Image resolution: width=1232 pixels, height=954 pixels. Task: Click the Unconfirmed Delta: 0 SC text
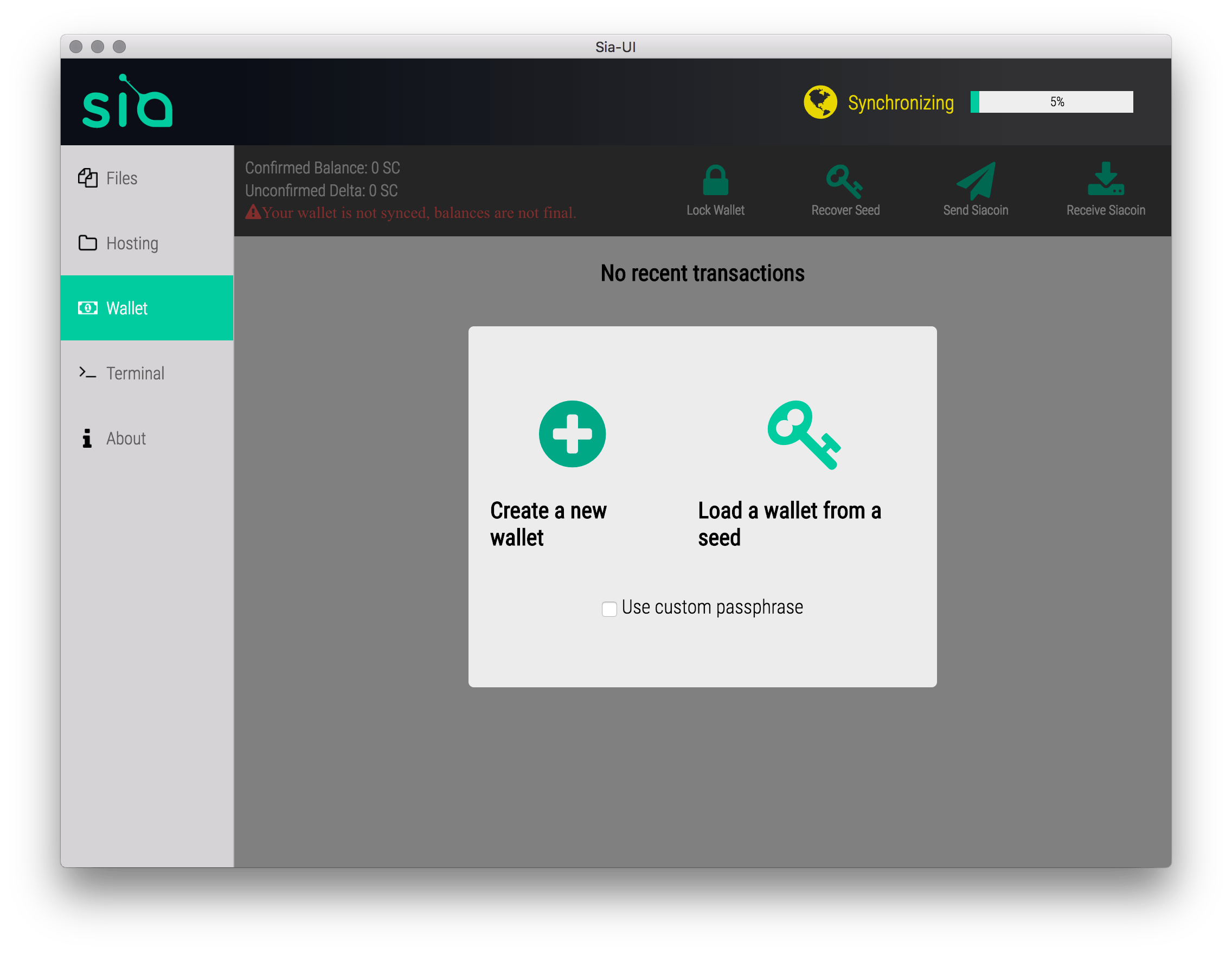[322, 191]
